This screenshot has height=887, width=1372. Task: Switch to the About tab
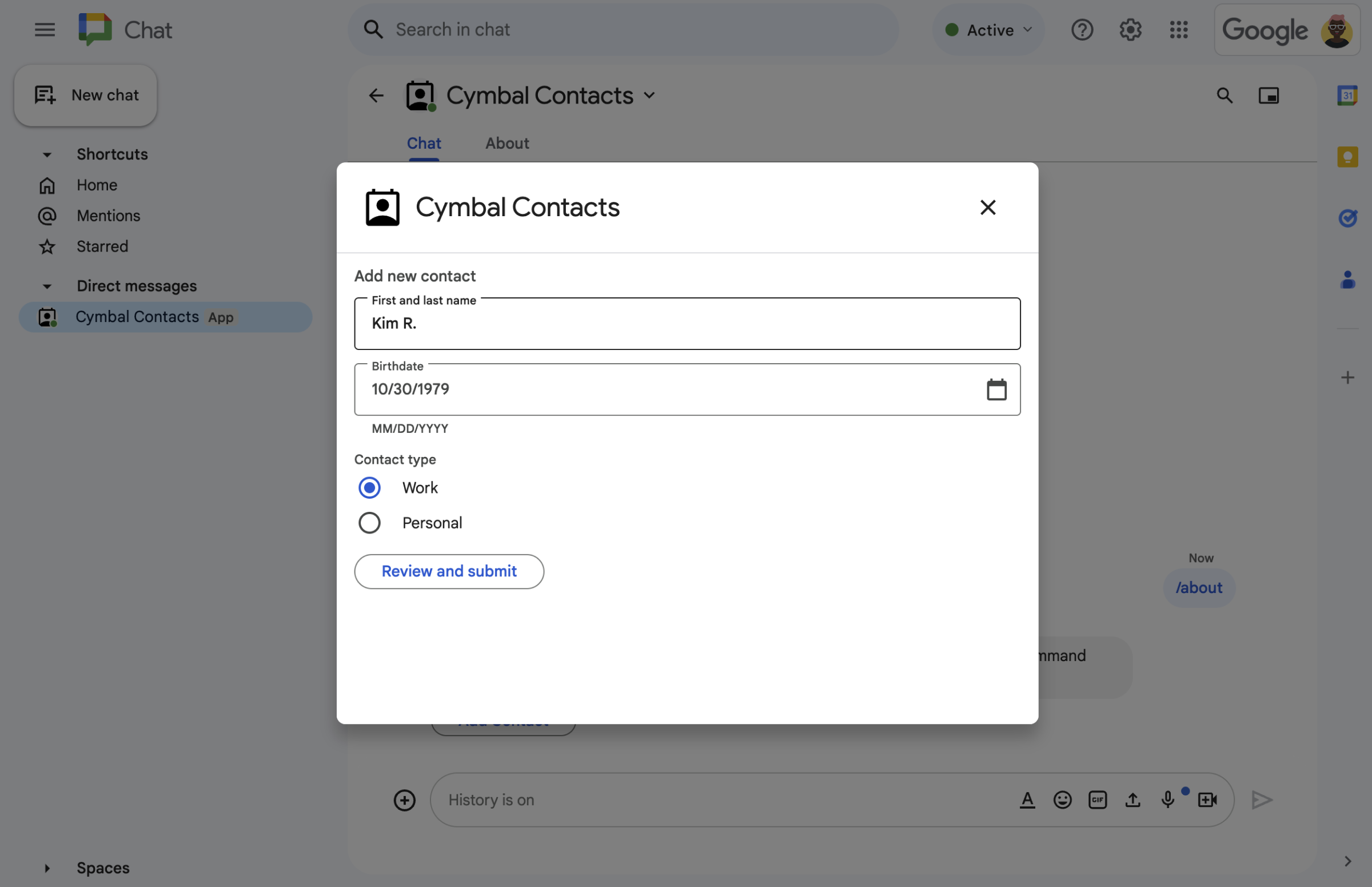[507, 142]
